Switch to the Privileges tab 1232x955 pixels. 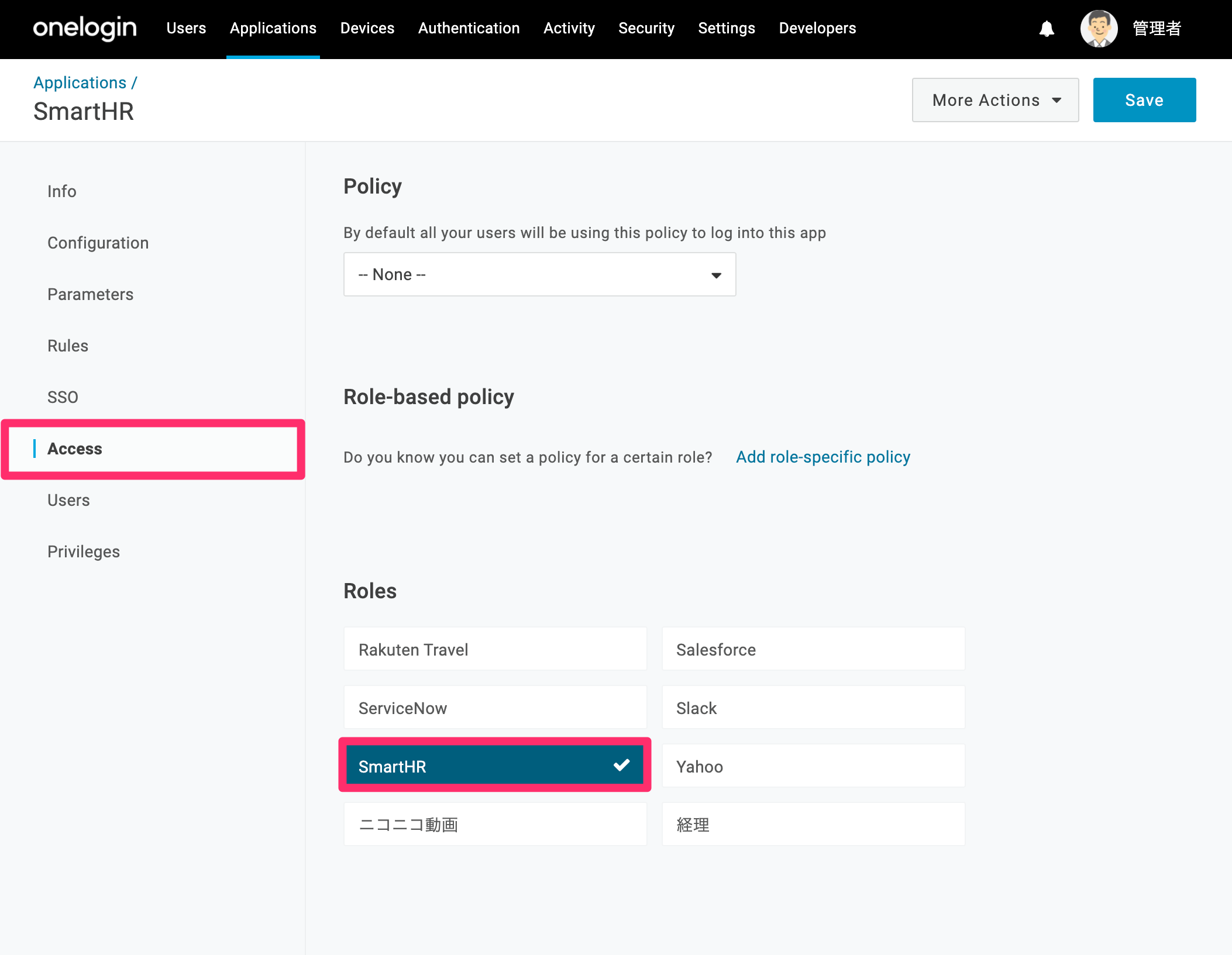pyautogui.click(x=84, y=551)
